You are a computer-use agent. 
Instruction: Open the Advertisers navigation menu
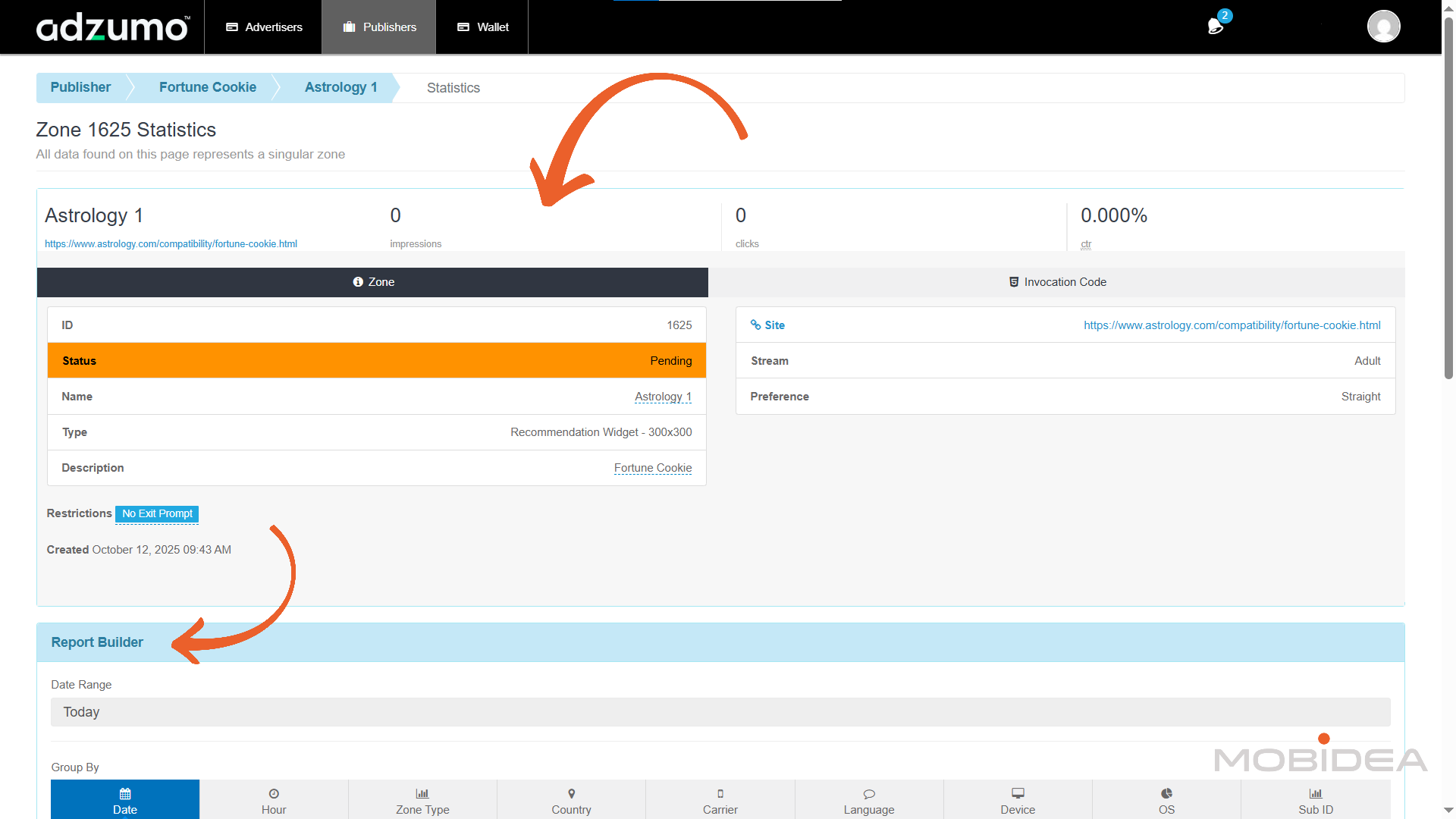(264, 27)
